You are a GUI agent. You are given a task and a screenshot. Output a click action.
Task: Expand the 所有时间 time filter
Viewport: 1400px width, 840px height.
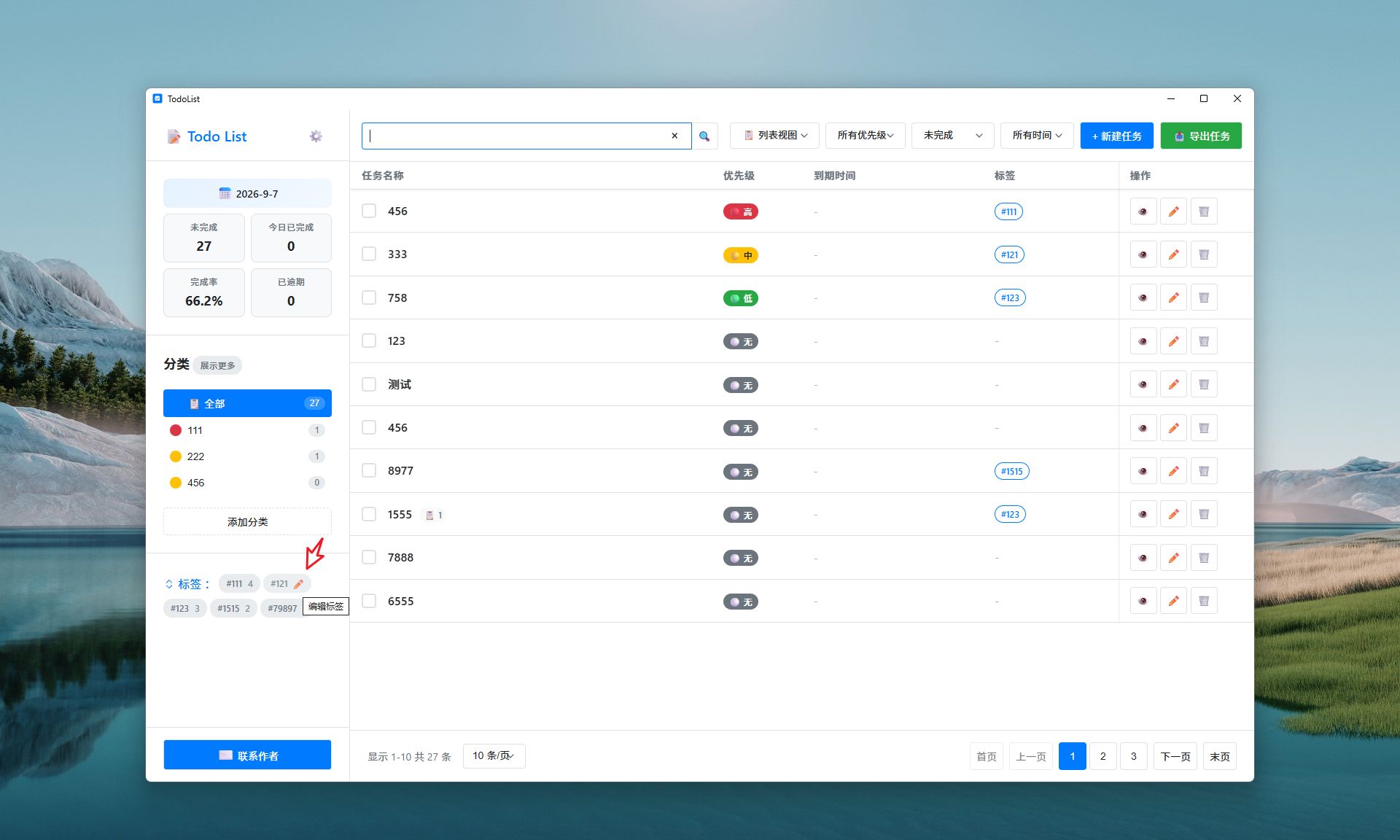coord(1037,136)
